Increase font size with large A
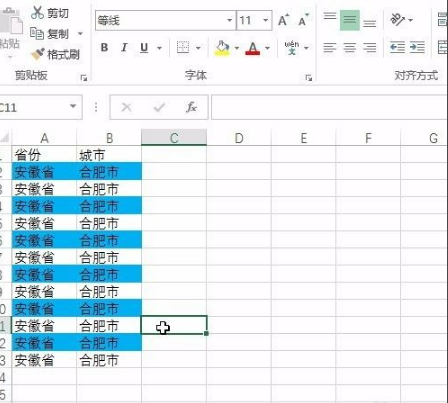The height and width of the screenshot is (403, 448). 283,21
